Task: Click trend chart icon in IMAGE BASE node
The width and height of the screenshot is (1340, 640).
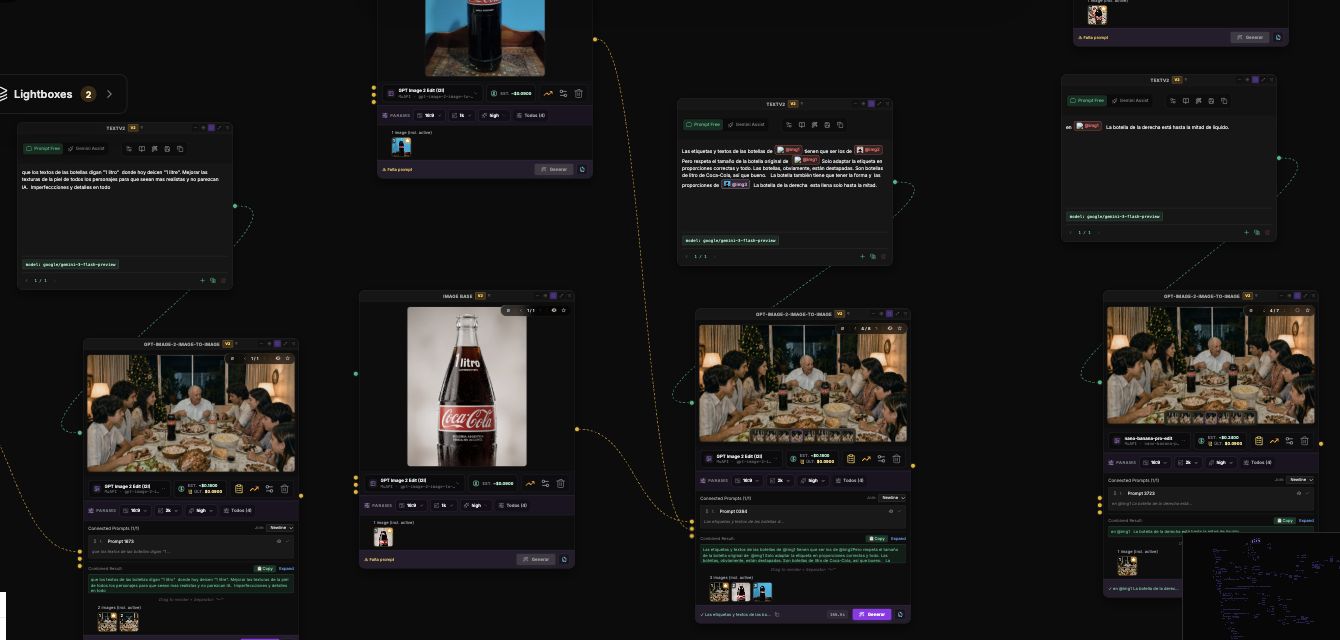Action: pos(530,483)
